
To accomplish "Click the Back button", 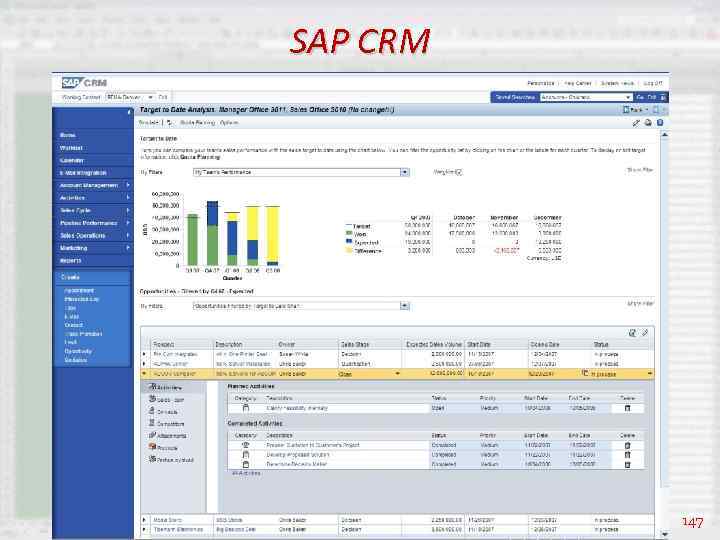I will 635,110.
